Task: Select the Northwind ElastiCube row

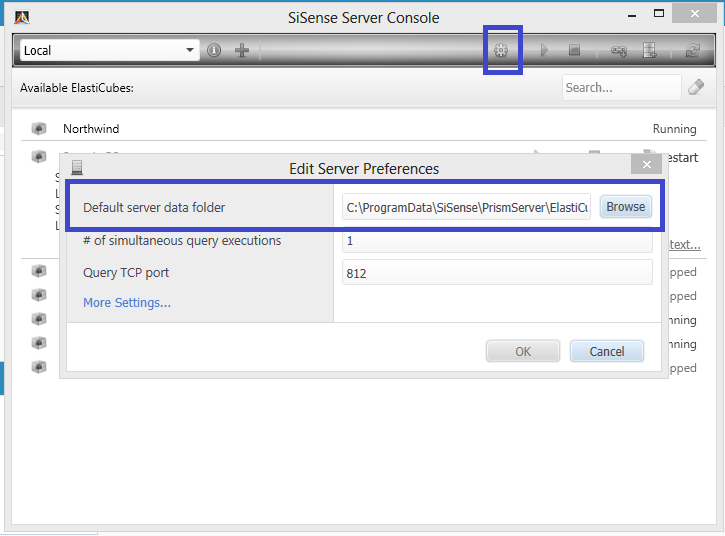Action: pyautogui.click(x=364, y=129)
